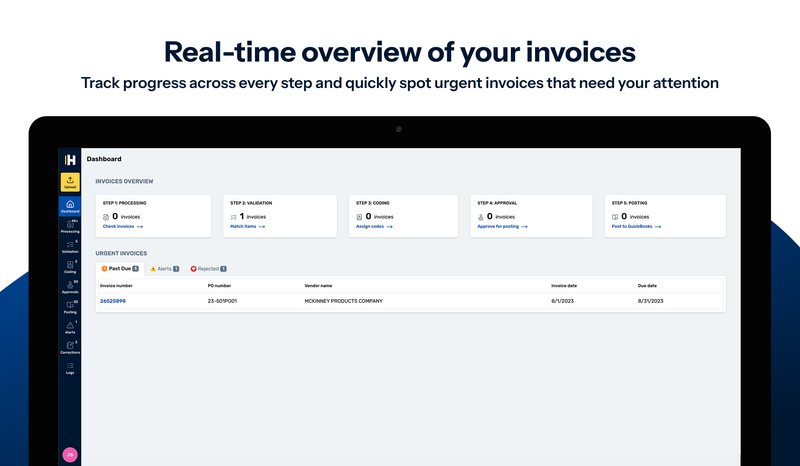Click the Step 5 Posting card icon
This screenshot has height=466, width=800.
pyautogui.click(x=615, y=217)
